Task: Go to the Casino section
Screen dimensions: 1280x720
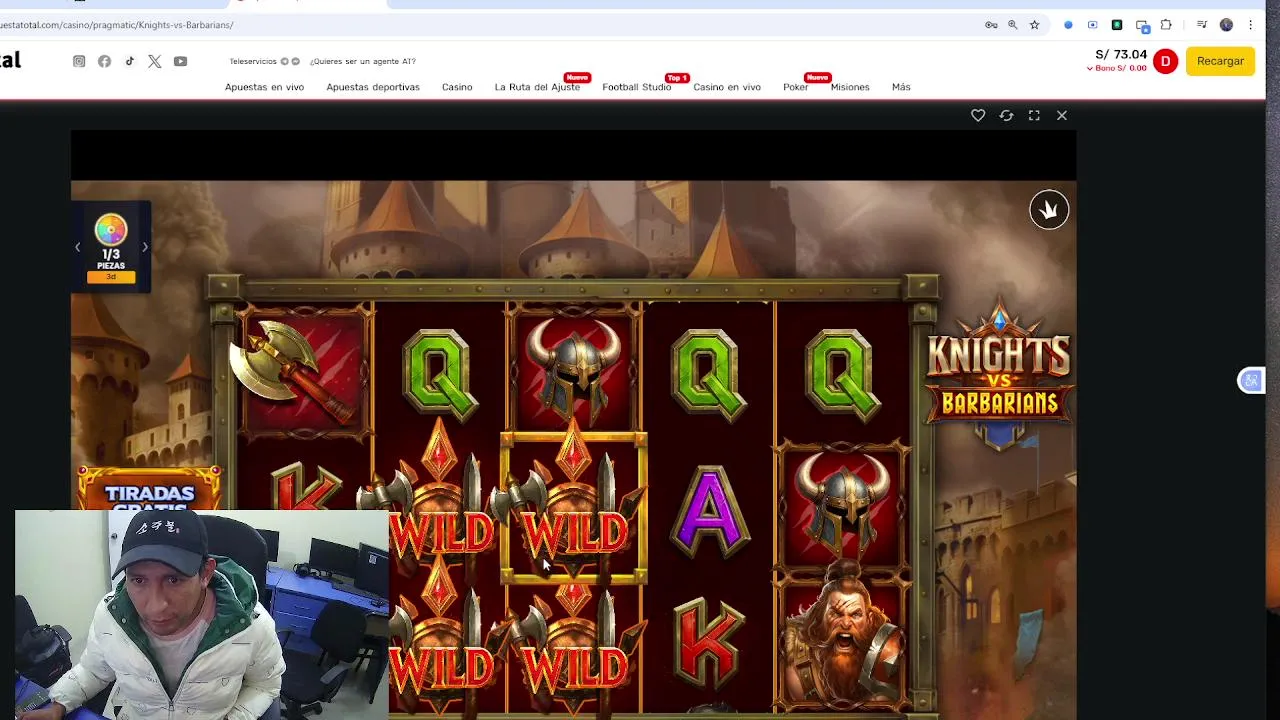Action: coord(457,87)
